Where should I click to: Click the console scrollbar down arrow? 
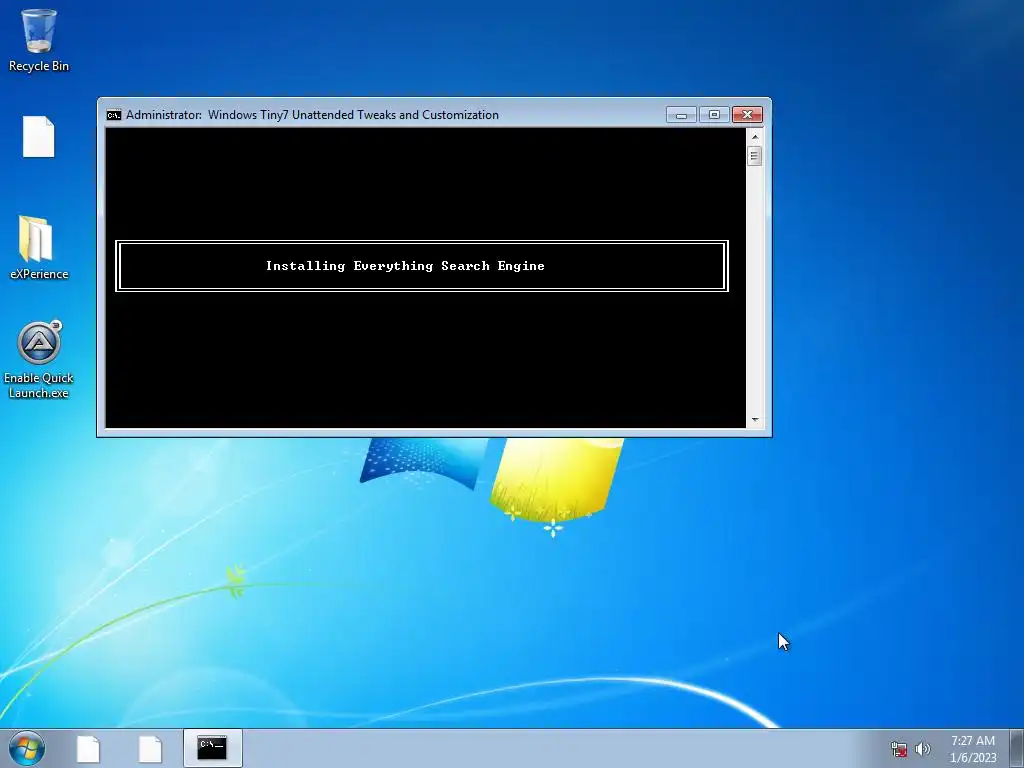point(755,420)
